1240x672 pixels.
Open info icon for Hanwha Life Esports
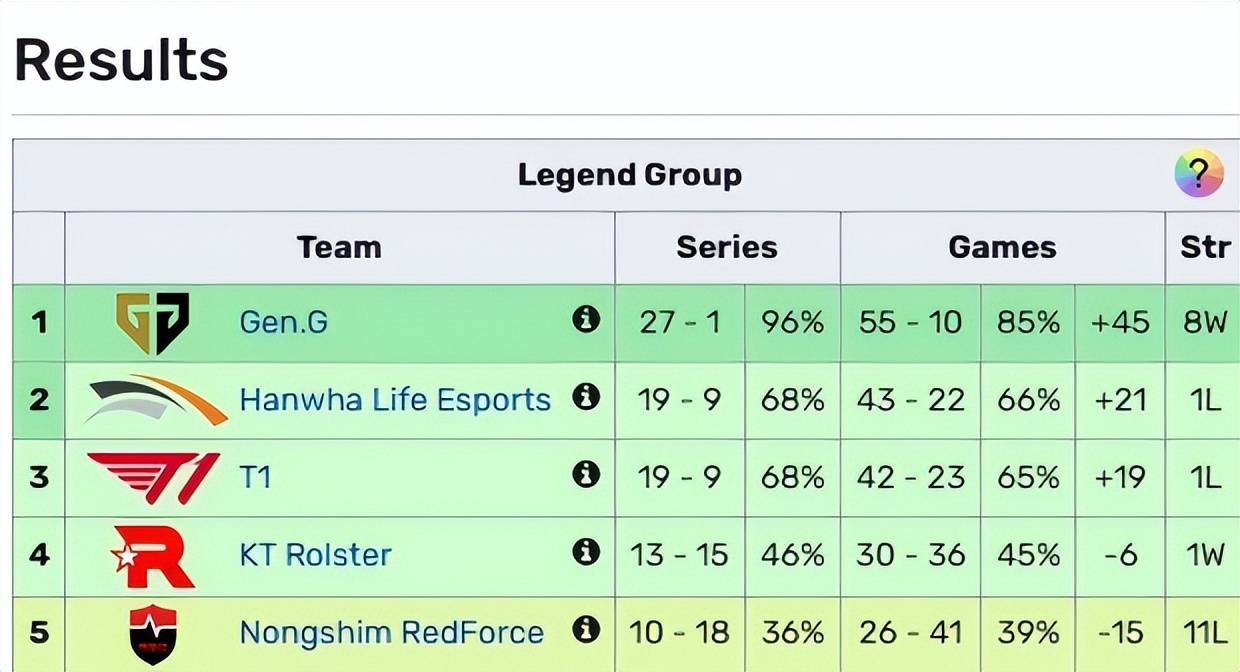click(x=586, y=397)
